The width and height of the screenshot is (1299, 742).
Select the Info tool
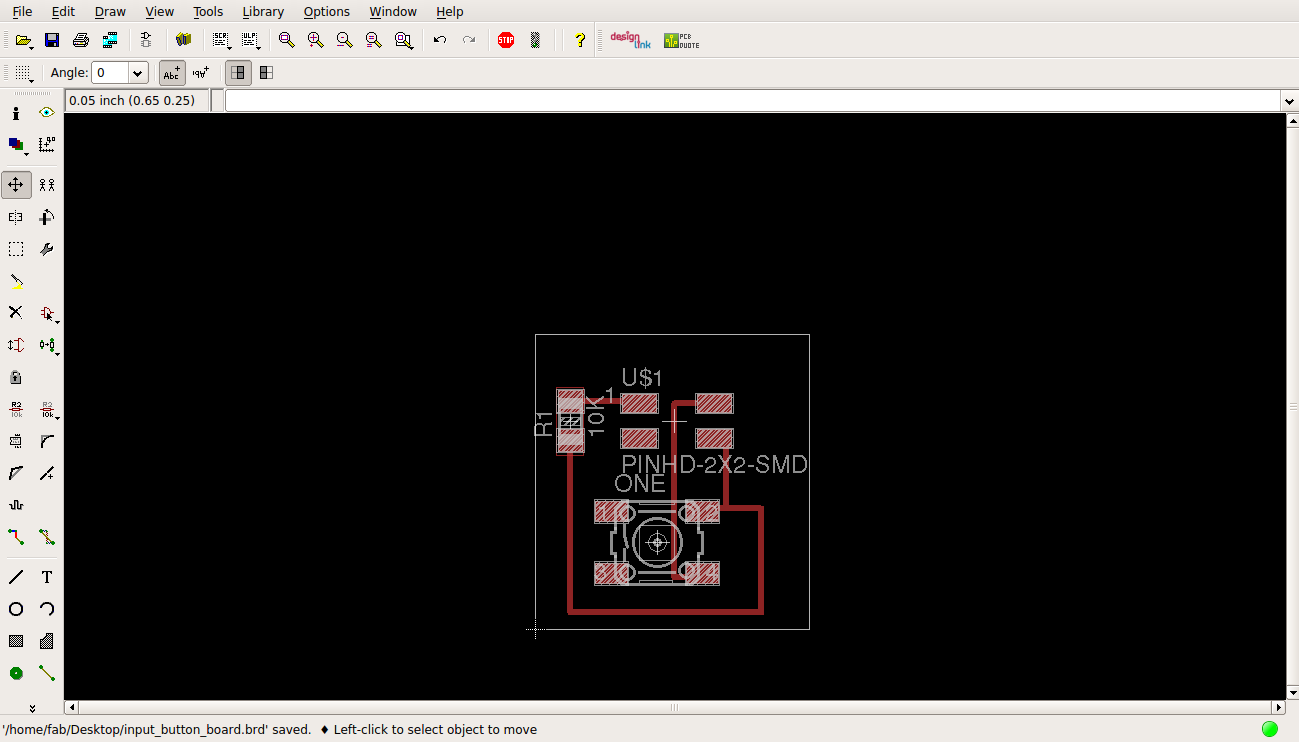[x=16, y=113]
